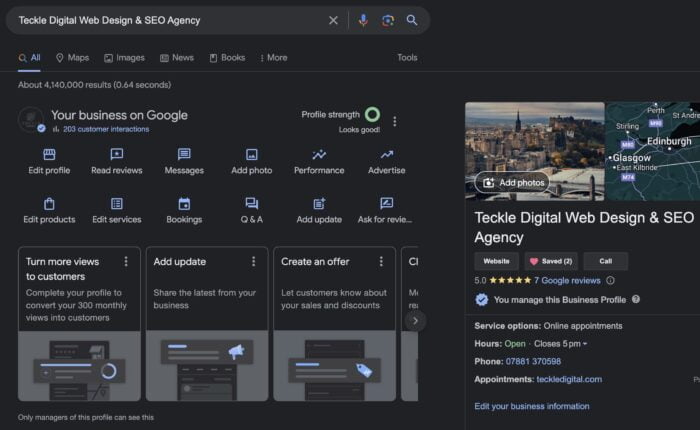Open teckledigital.com appointments link

pos(569,379)
